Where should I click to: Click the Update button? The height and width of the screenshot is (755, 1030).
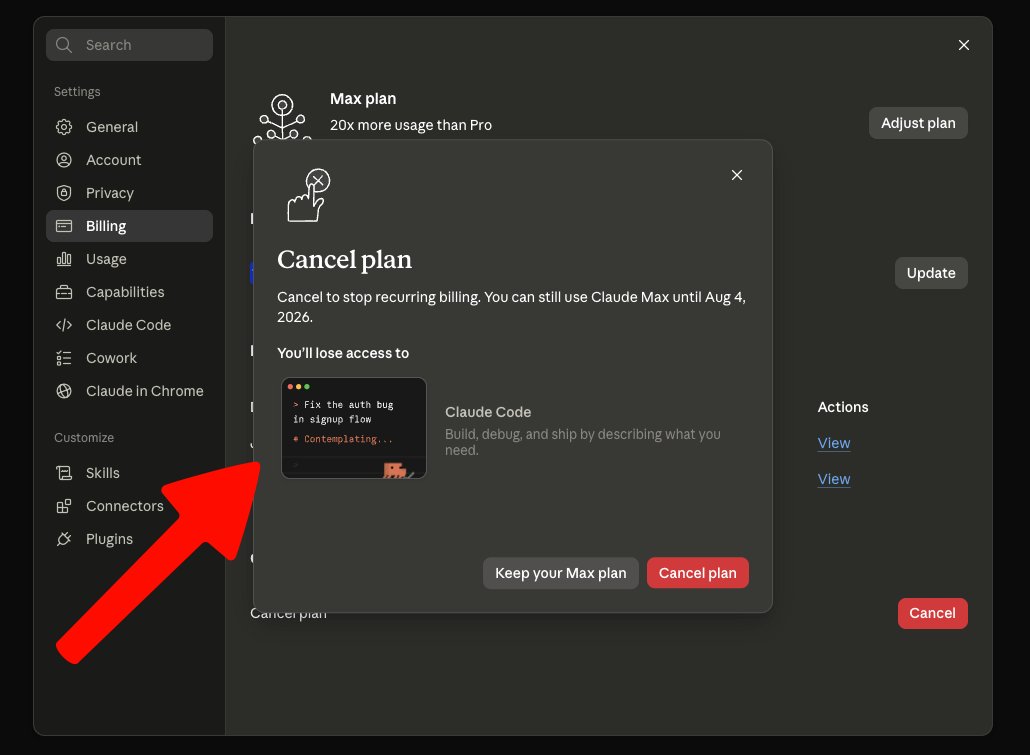click(x=931, y=273)
